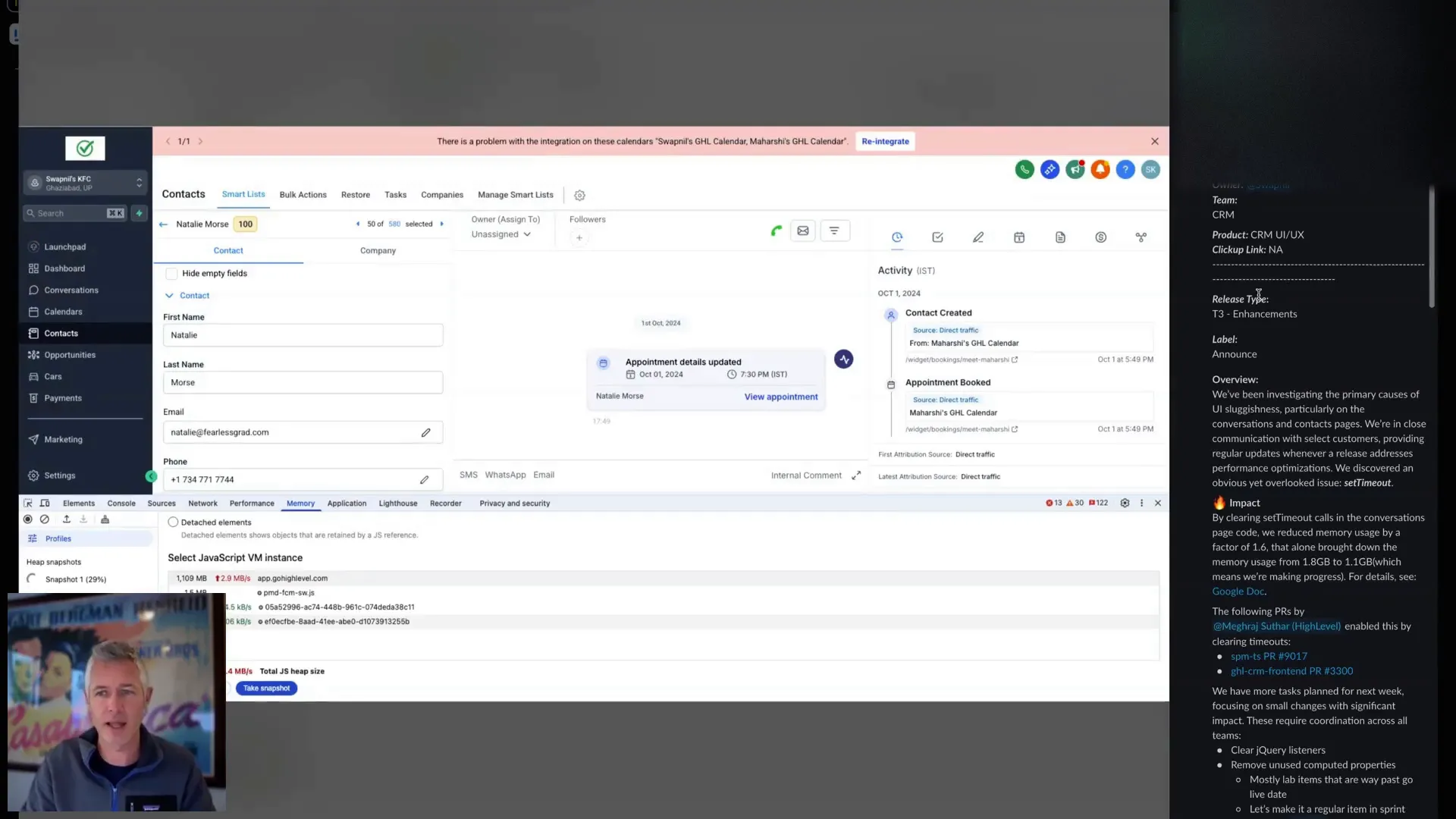Open DevTools three-dot more options menu
The image size is (1456, 819).
point(1141,504)
